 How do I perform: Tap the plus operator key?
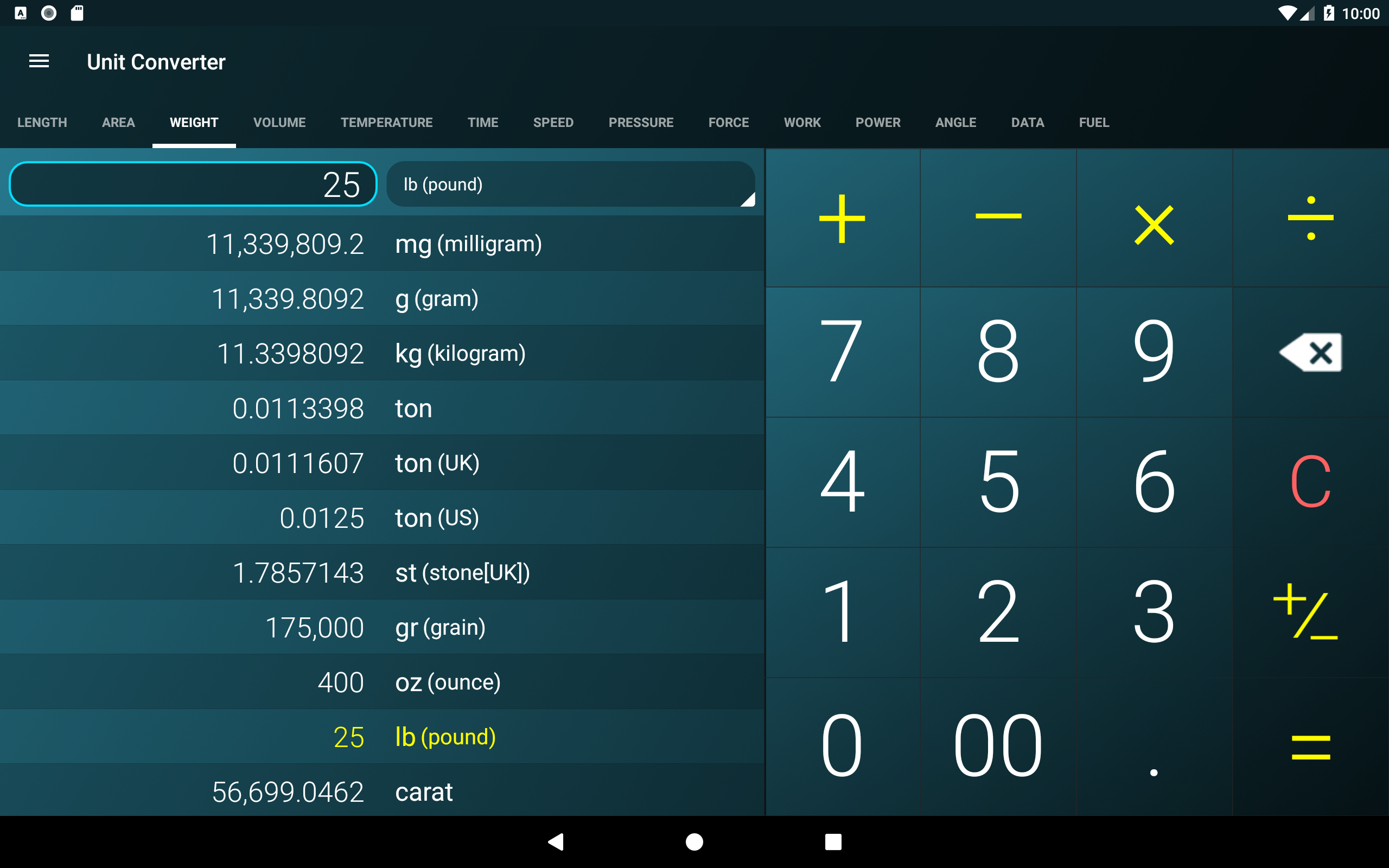842,219
